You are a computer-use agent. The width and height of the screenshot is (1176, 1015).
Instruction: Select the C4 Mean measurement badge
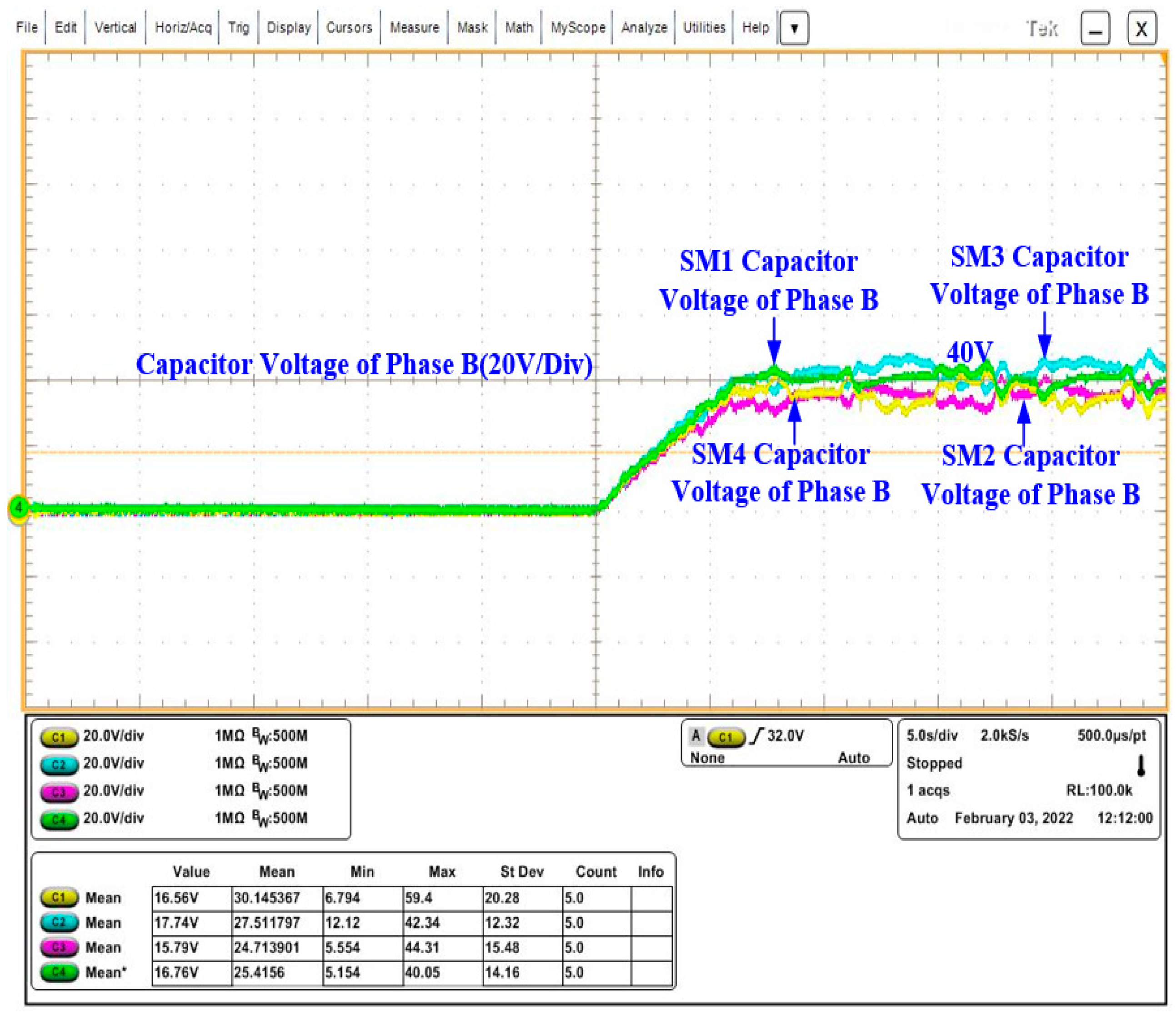pyautogui.click(x=59, y=972)
